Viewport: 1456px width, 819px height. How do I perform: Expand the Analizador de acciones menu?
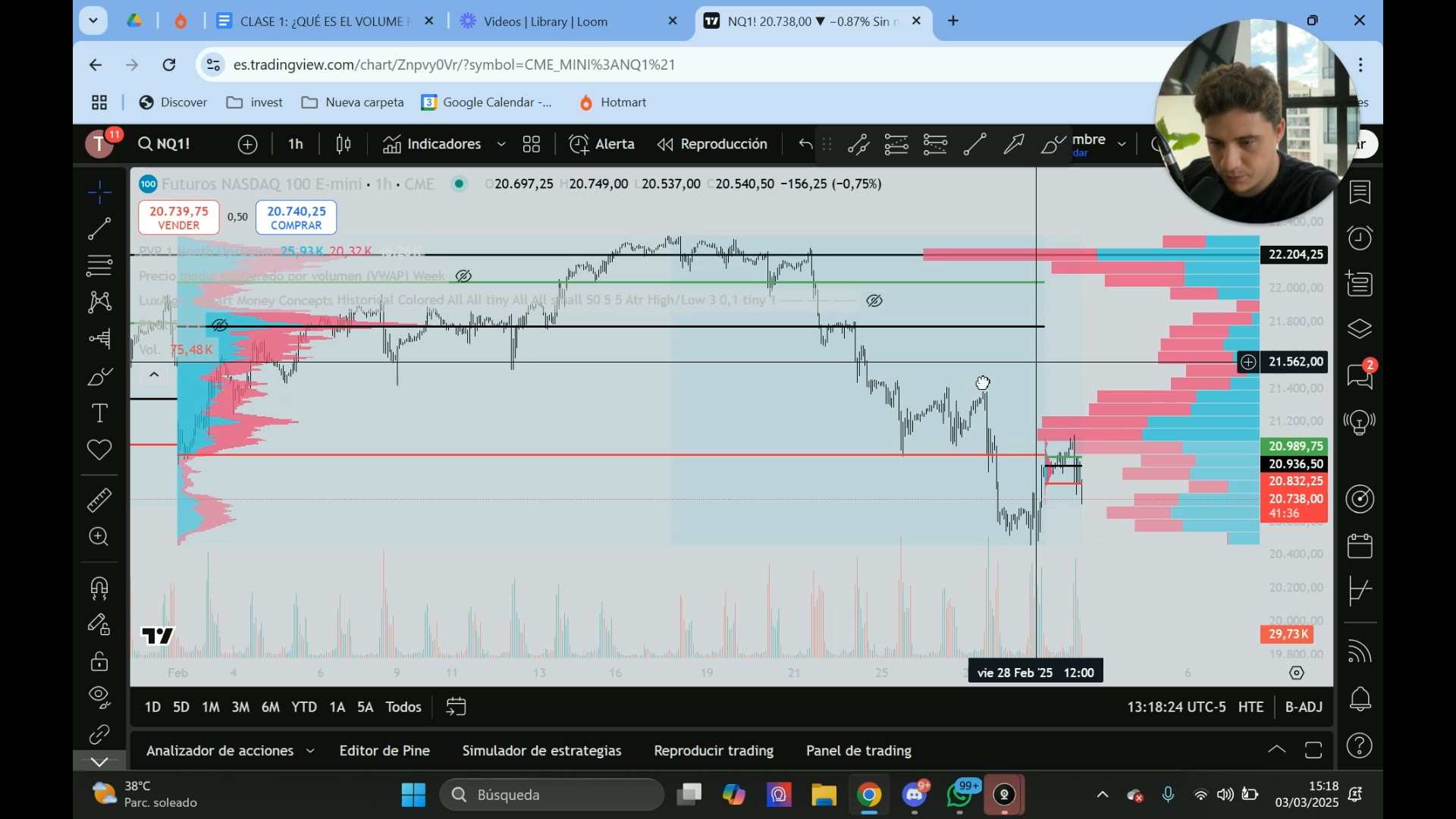(x=230, y=751)
